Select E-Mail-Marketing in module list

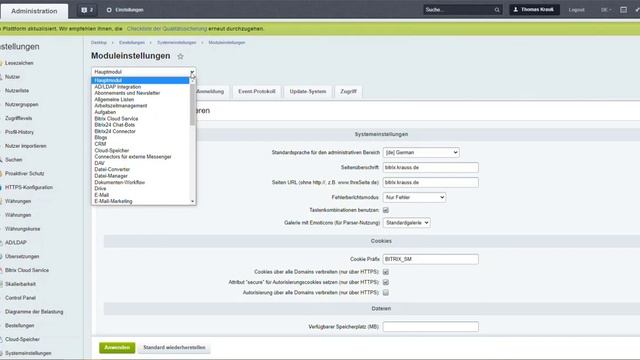tap(113, 201)
